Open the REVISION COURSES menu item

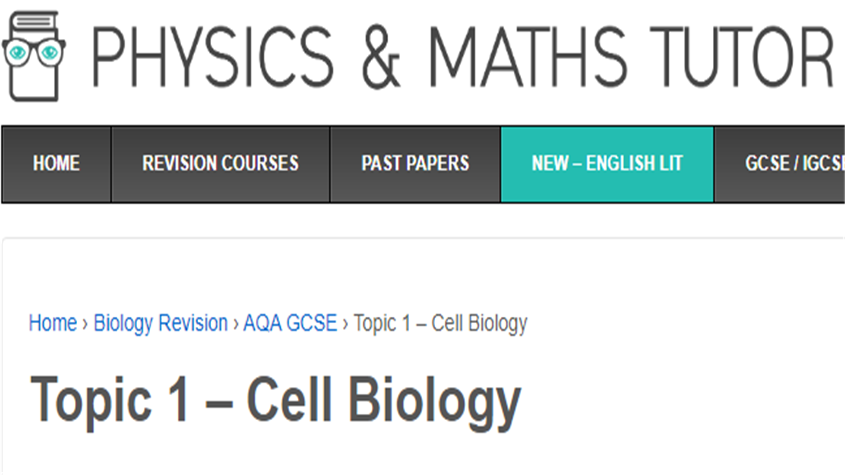[x=220, y=164]
